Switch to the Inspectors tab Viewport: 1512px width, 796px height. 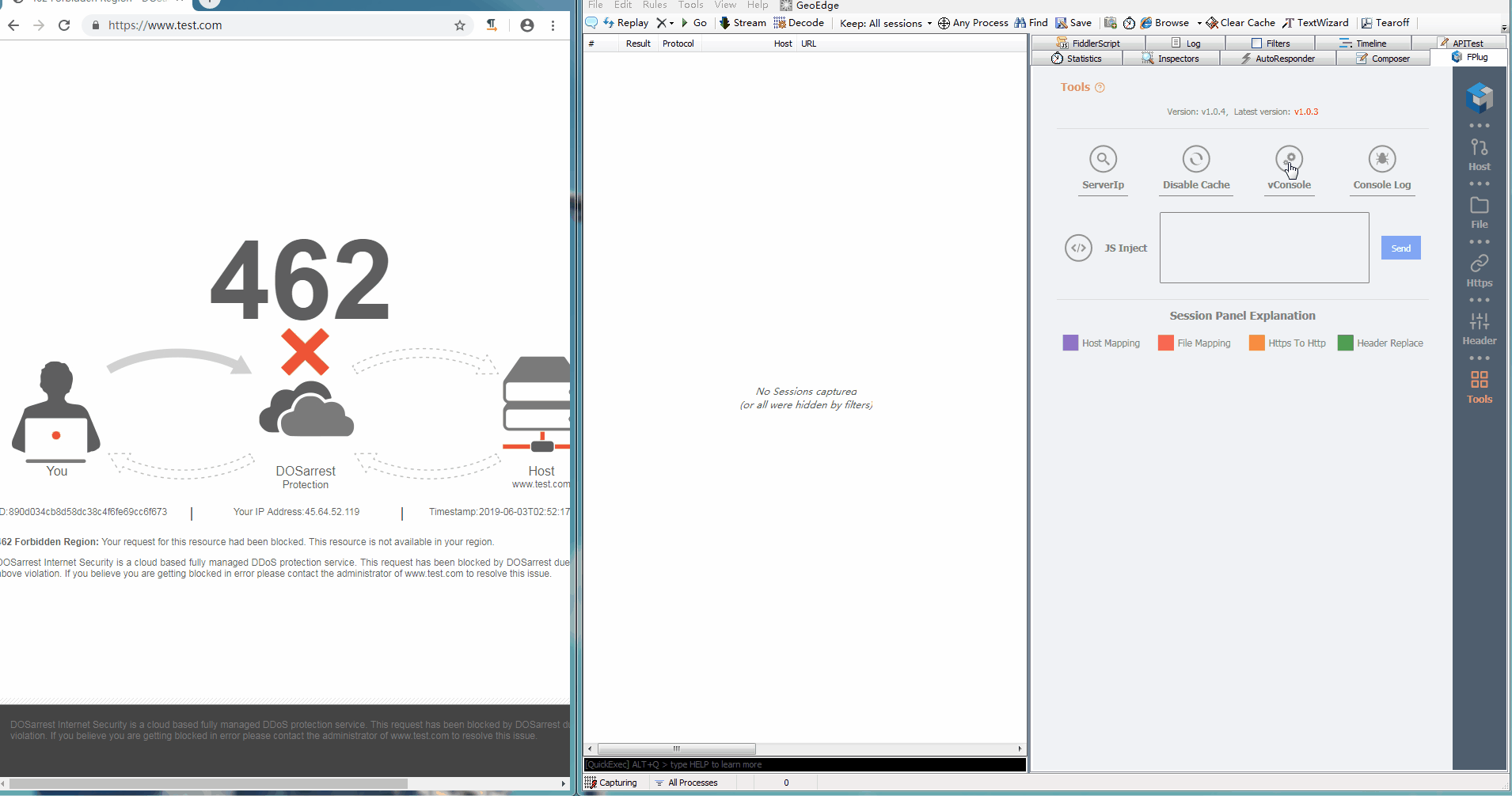pyautogui.click(x=1171, y=59)
